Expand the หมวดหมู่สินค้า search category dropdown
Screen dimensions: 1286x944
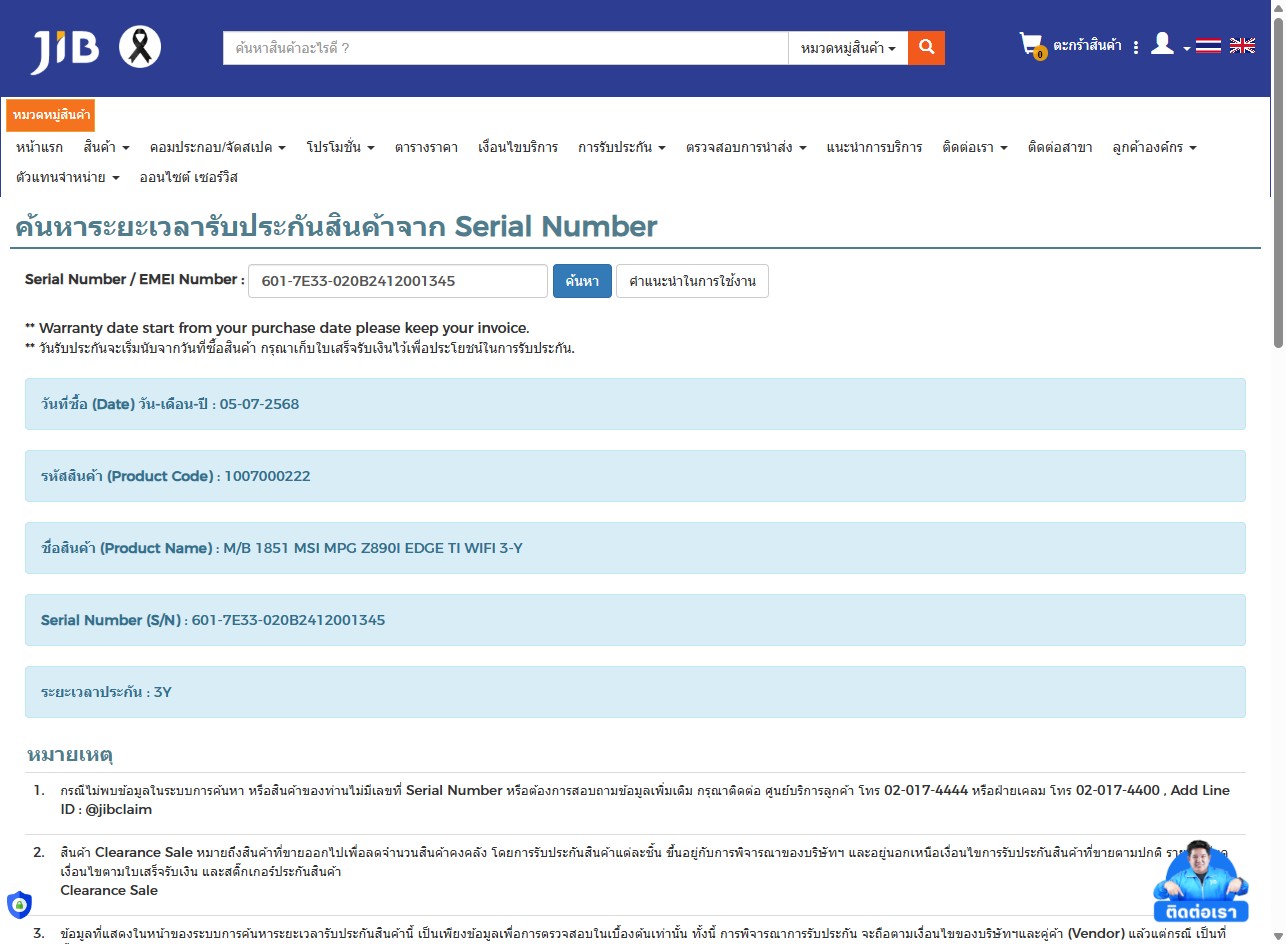point(848,48)
